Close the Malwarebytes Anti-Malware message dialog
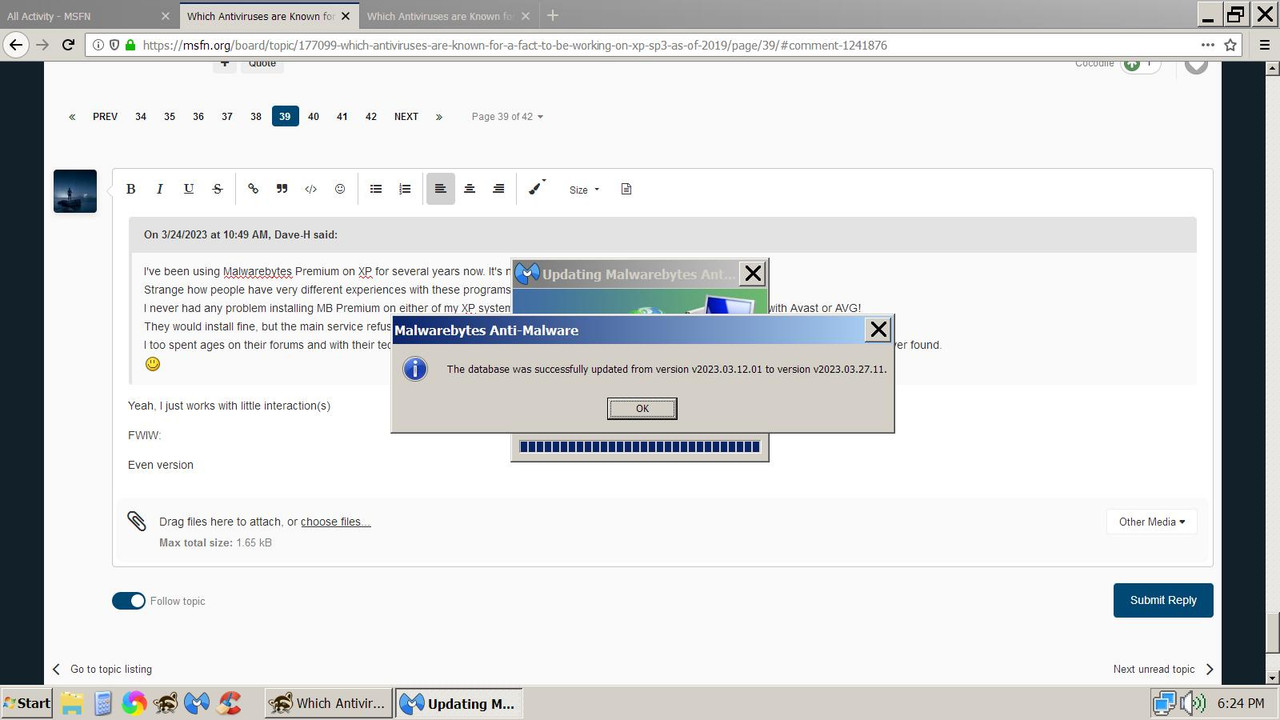Screen dimensions: 1280x720 878,329
